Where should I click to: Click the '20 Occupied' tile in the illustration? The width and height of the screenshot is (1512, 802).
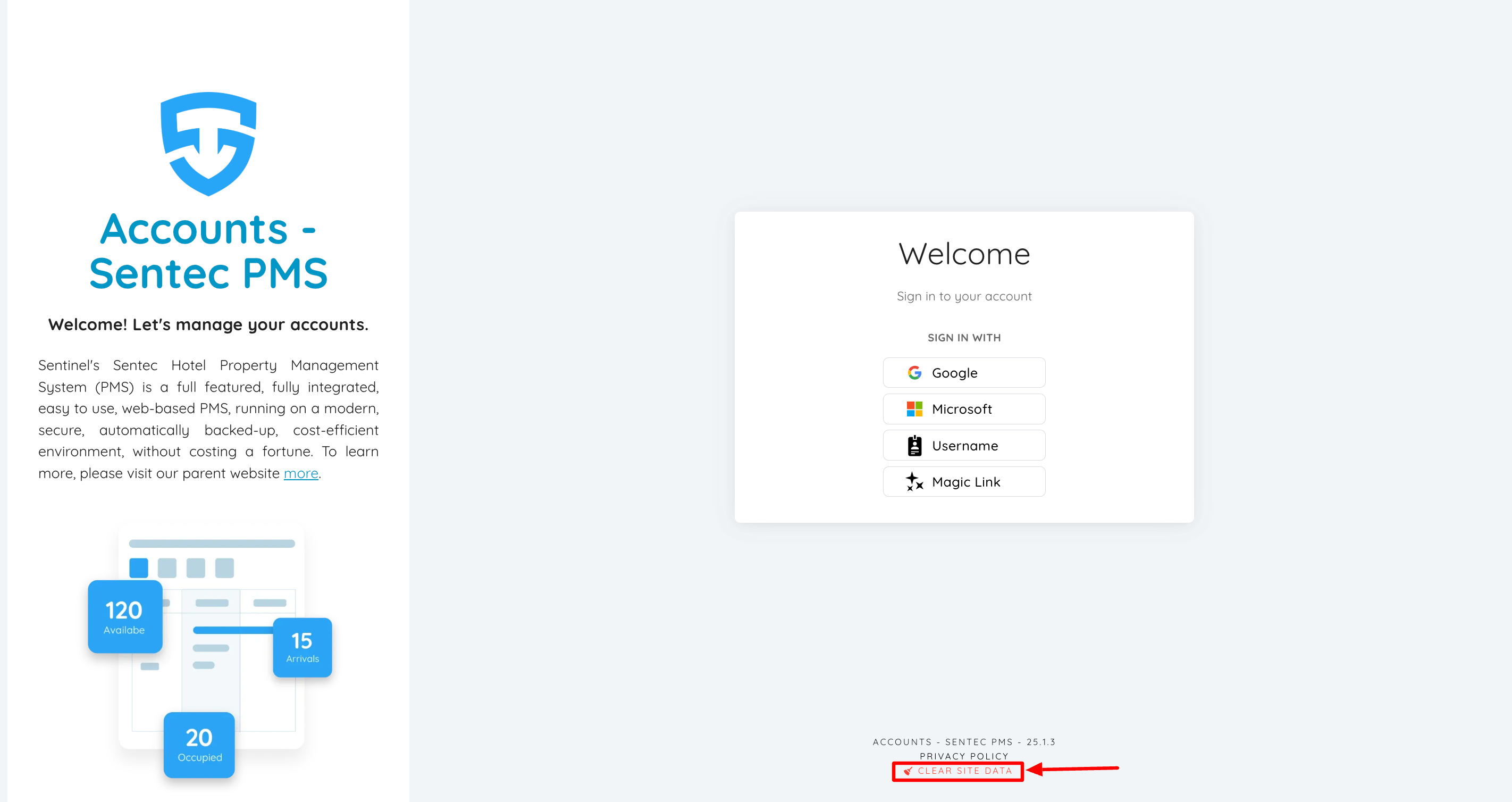(x=199, y=745)
